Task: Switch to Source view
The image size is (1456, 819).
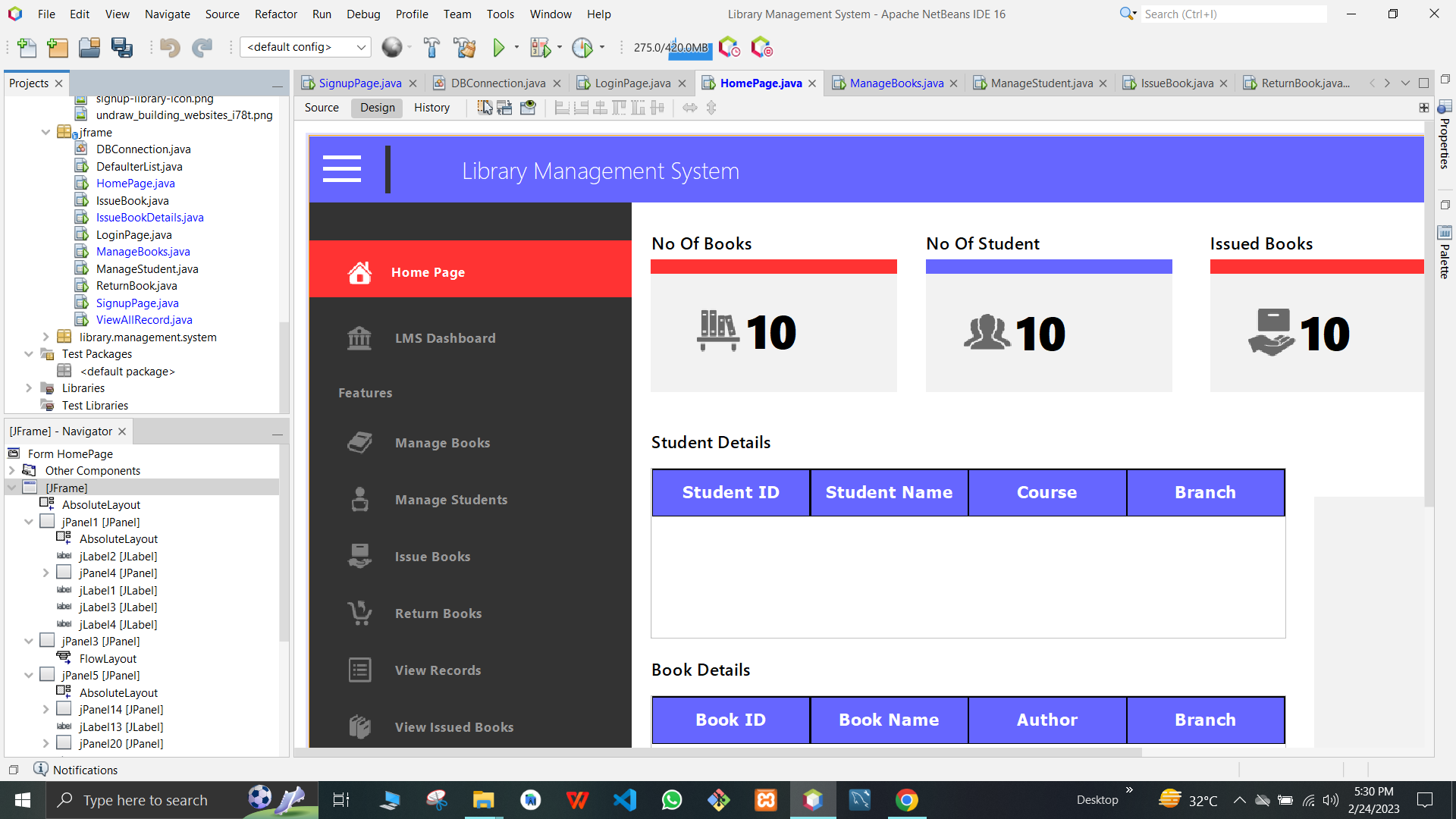Action: pos(322,108)
